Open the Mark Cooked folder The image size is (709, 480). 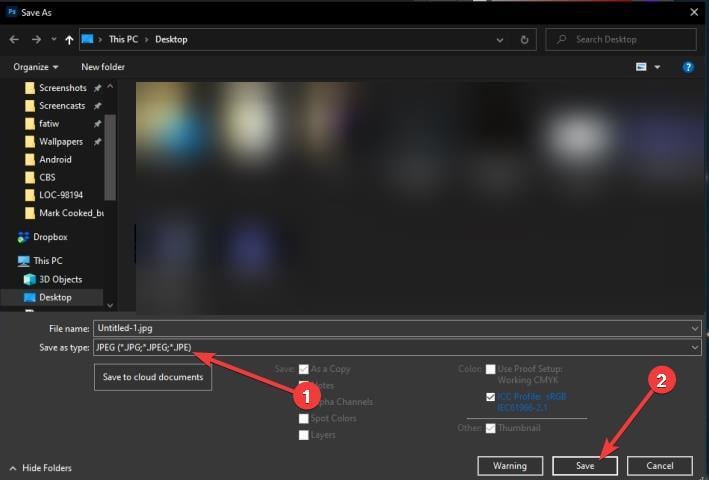(71, 213)
